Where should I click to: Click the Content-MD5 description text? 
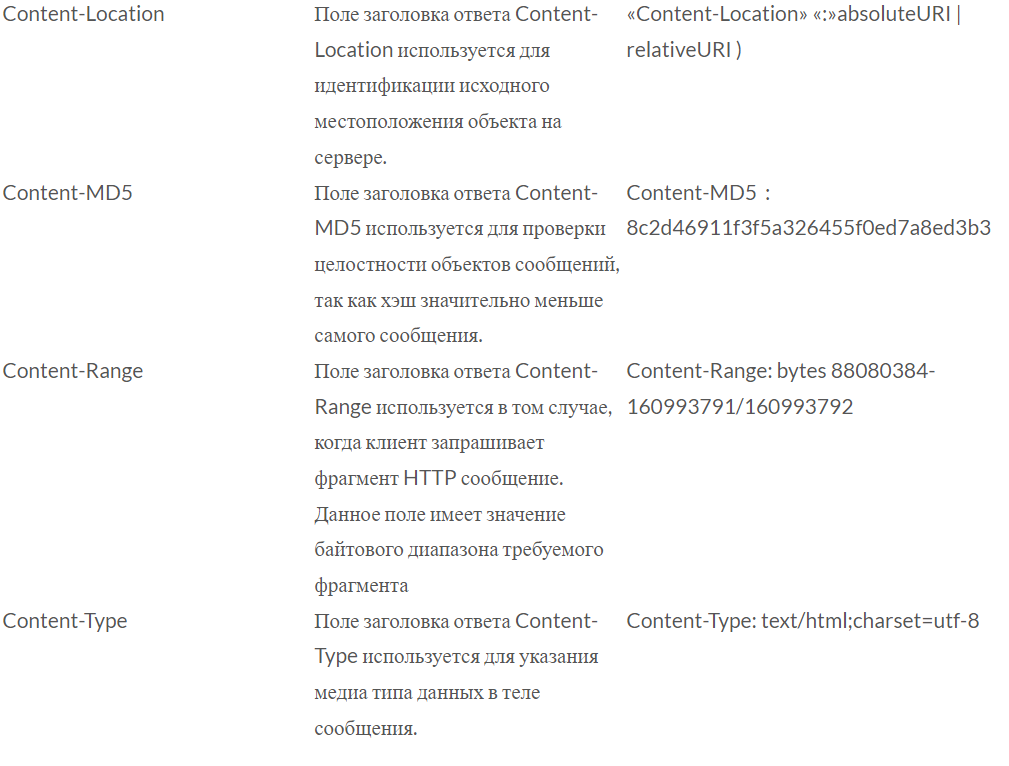467,264
